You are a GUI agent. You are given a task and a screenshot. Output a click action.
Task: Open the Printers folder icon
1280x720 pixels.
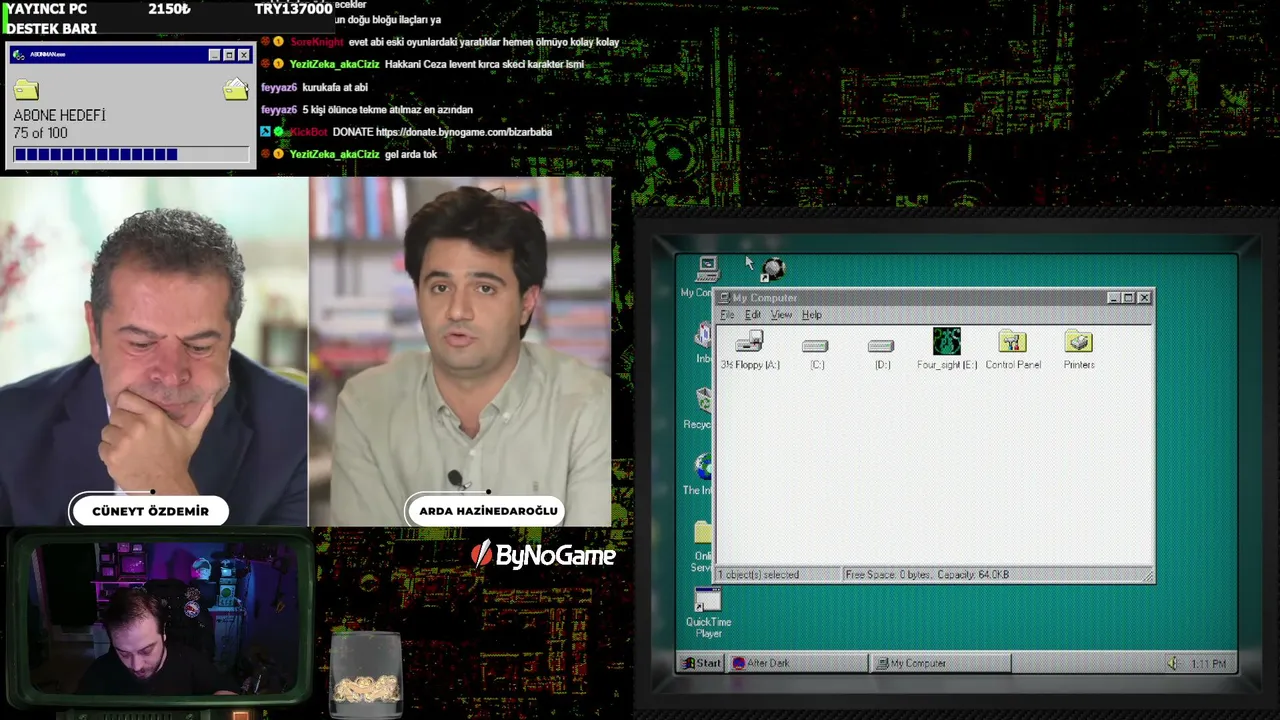1079,342
